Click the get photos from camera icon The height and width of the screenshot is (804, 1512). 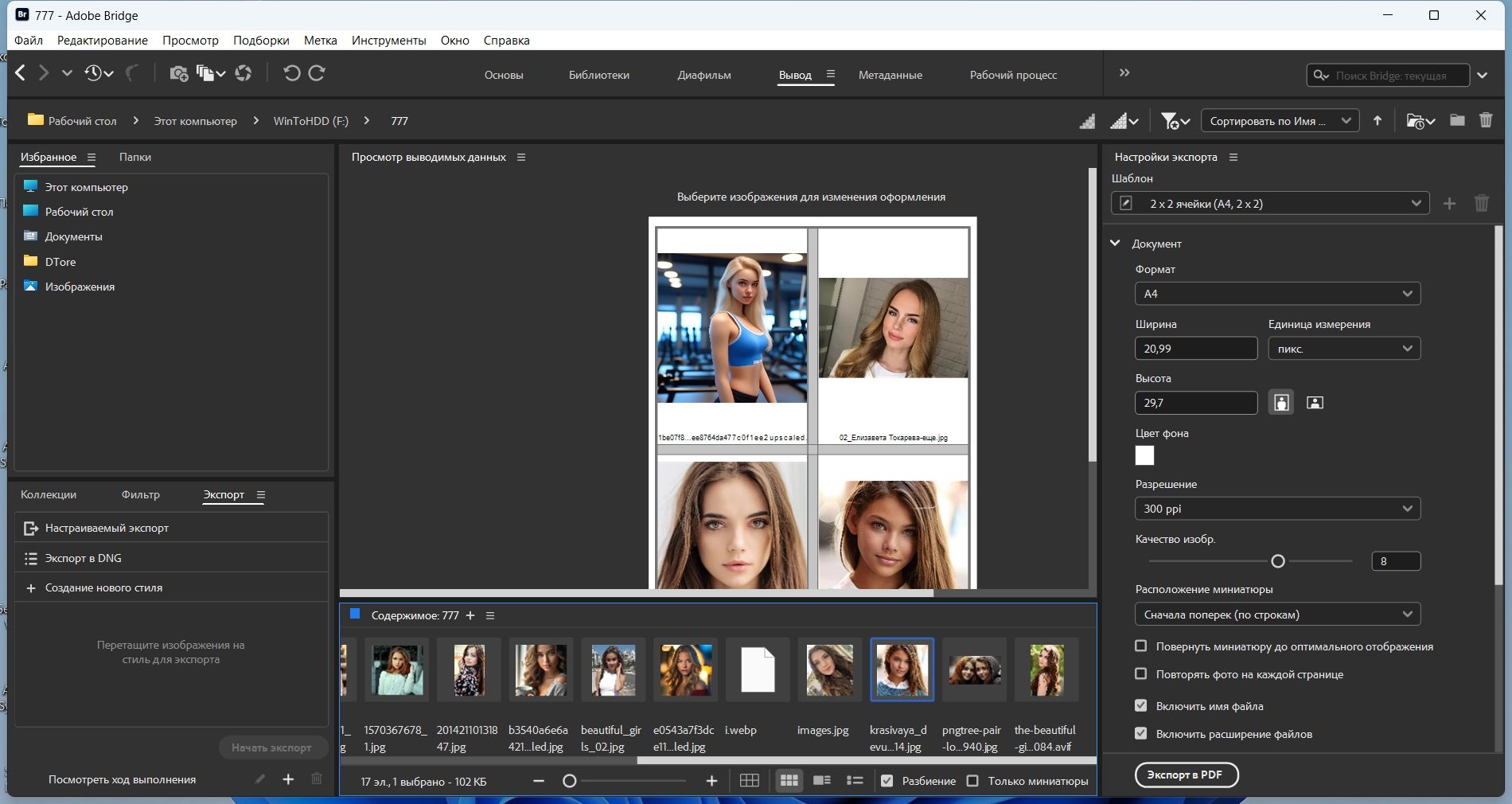[x=178, y=73]
